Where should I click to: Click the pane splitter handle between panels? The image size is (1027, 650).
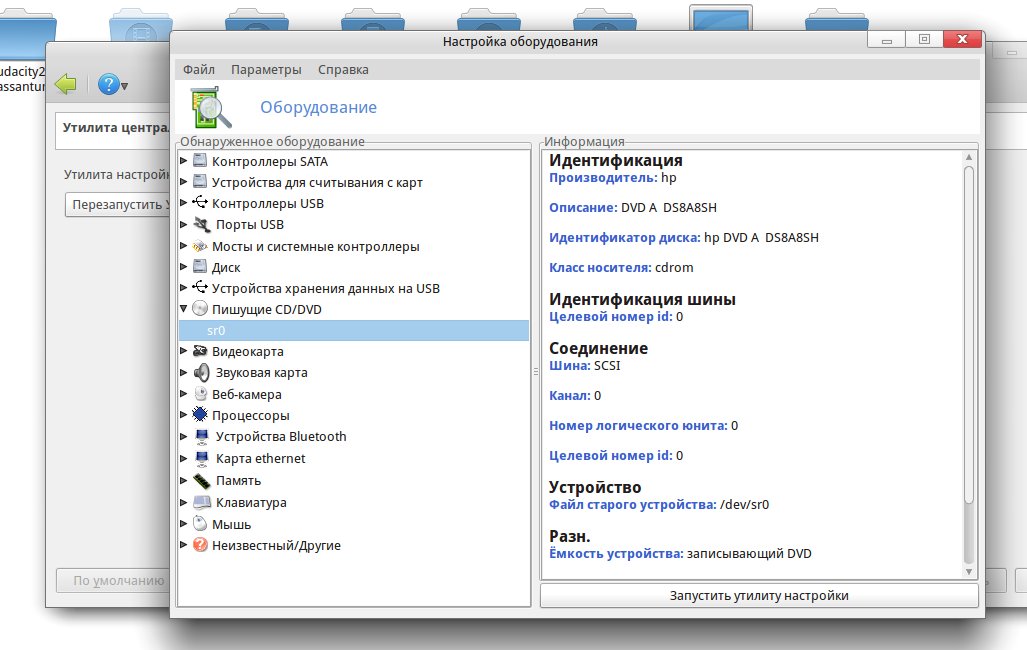coord(535,372)
